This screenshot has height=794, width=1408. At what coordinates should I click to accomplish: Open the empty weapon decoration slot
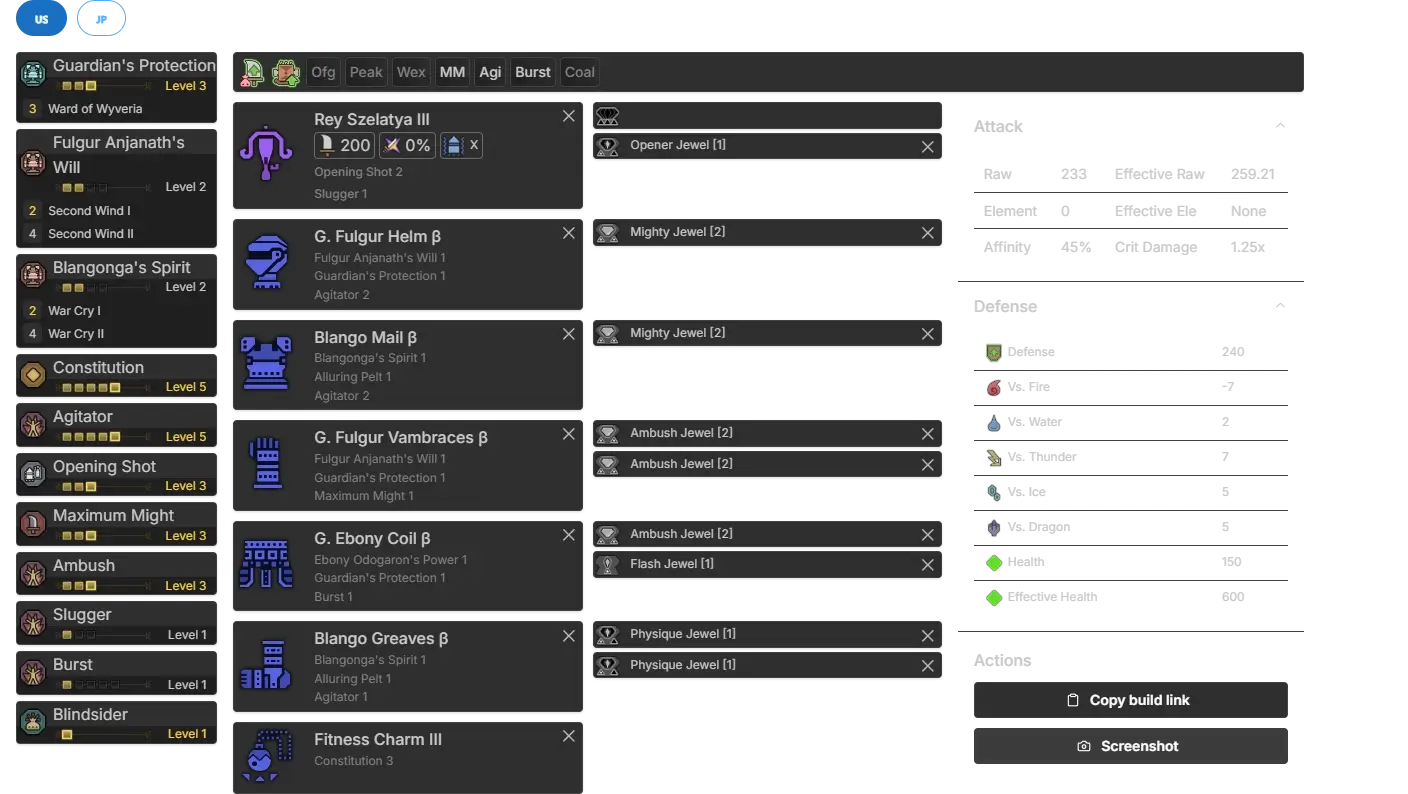point(766,116)
